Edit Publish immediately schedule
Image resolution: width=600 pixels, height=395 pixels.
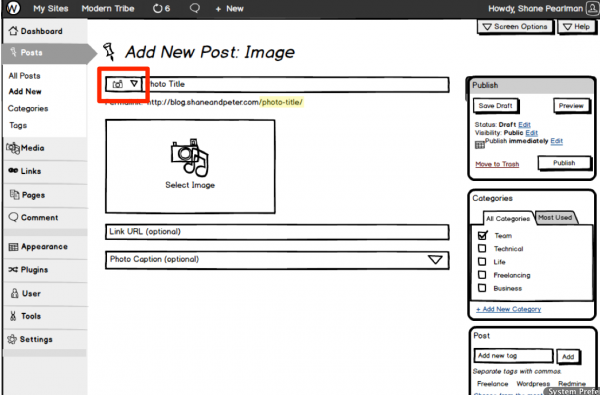pyautogui.click(x=556, y=141)
